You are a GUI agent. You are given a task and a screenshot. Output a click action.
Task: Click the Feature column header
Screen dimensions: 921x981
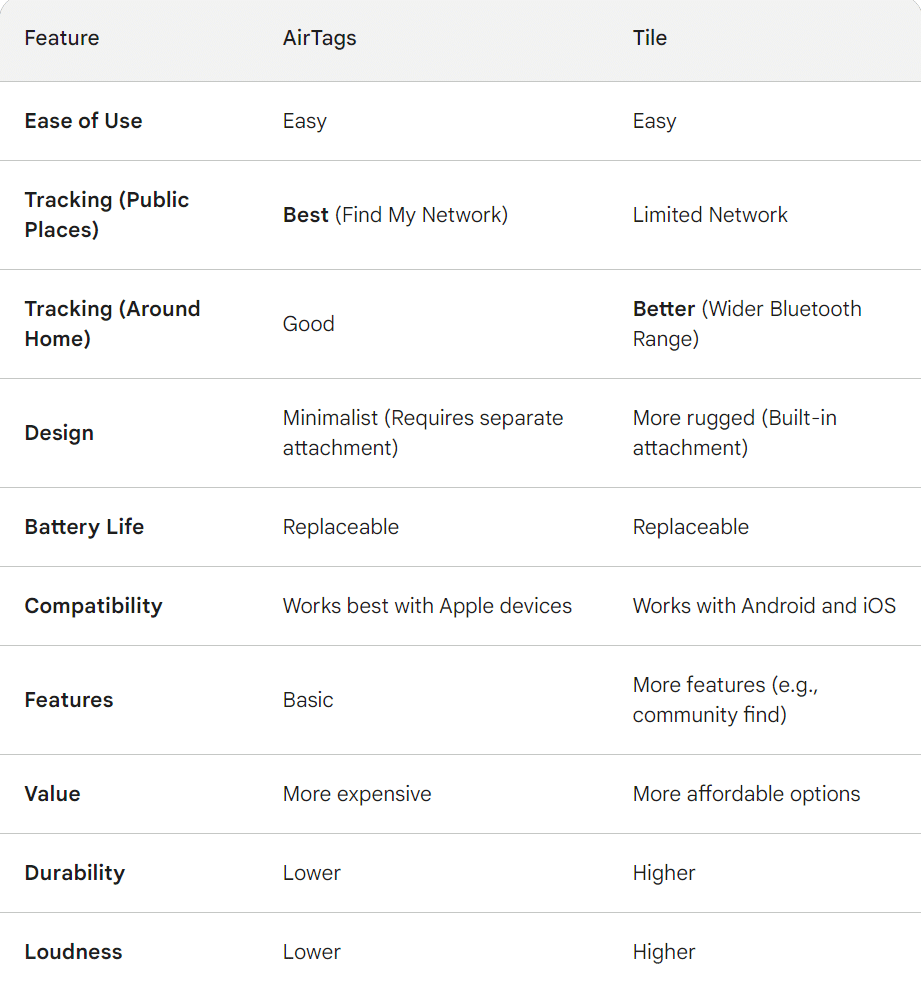(x=62, y=38)
